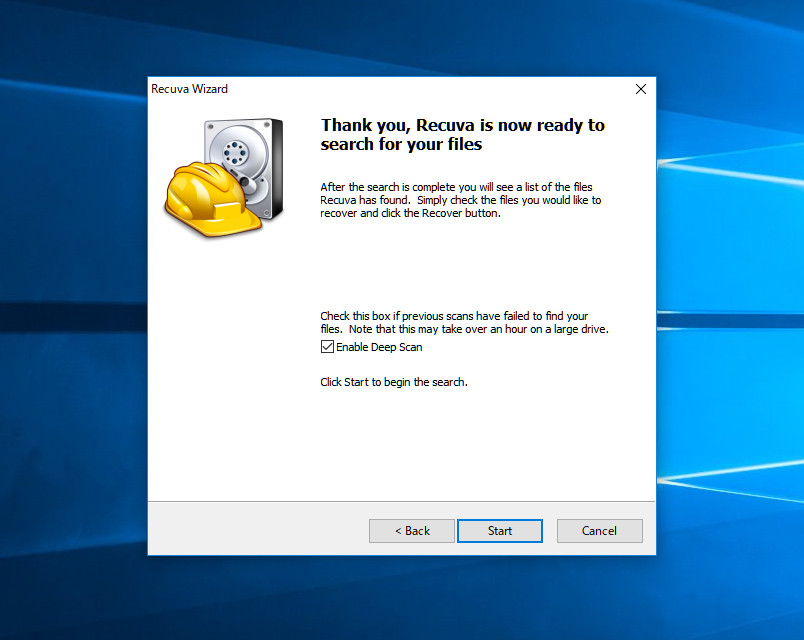The image size is (804, 640).
Task: Cancel the Recuva Wizard
Action: (599, 531)
